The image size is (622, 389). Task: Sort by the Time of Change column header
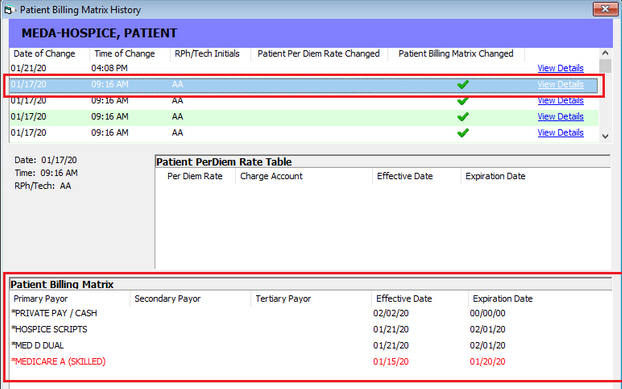tap(124, 54)
